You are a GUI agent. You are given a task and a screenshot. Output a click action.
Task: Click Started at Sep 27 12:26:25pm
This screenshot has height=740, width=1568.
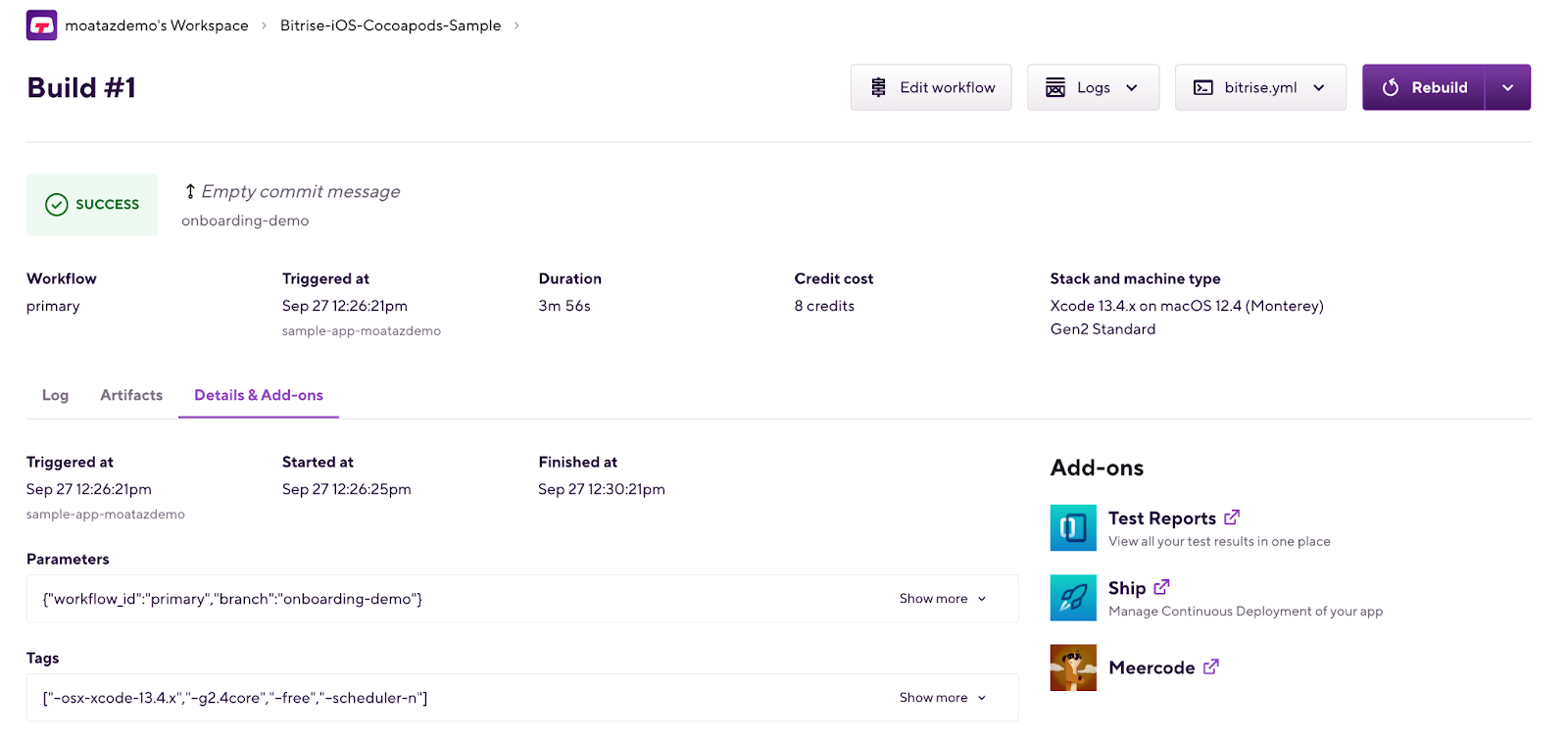click(347, 489)
